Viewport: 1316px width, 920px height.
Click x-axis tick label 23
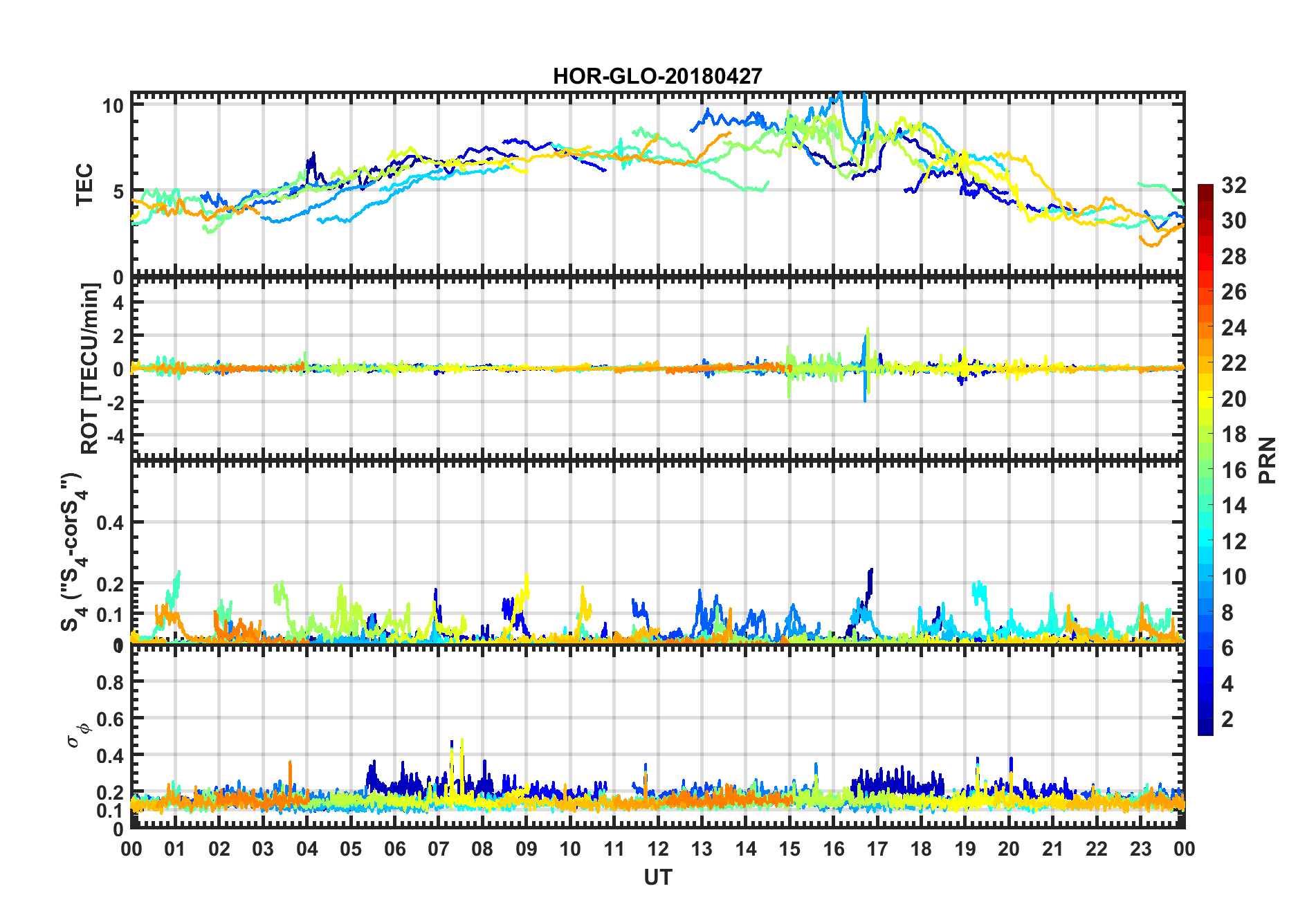point(1140,849)
